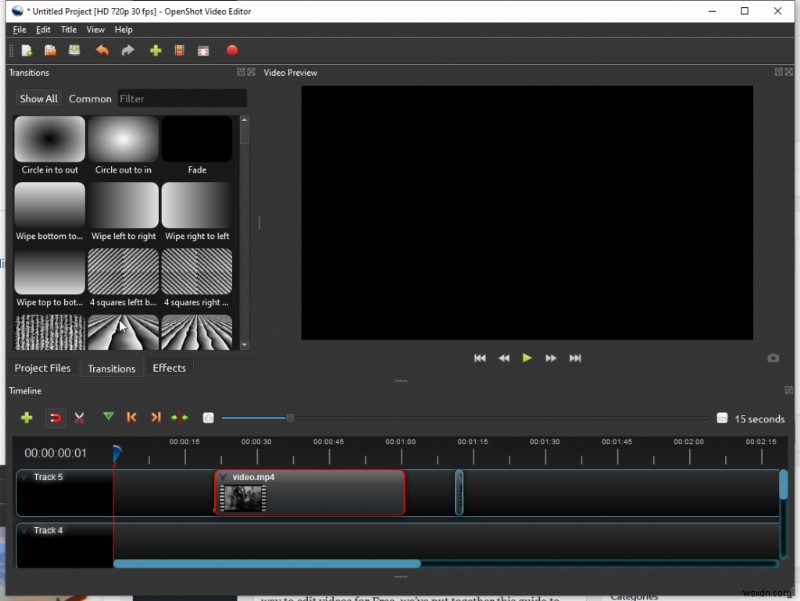Enable the Show All transitions filter

click(39, 99)
